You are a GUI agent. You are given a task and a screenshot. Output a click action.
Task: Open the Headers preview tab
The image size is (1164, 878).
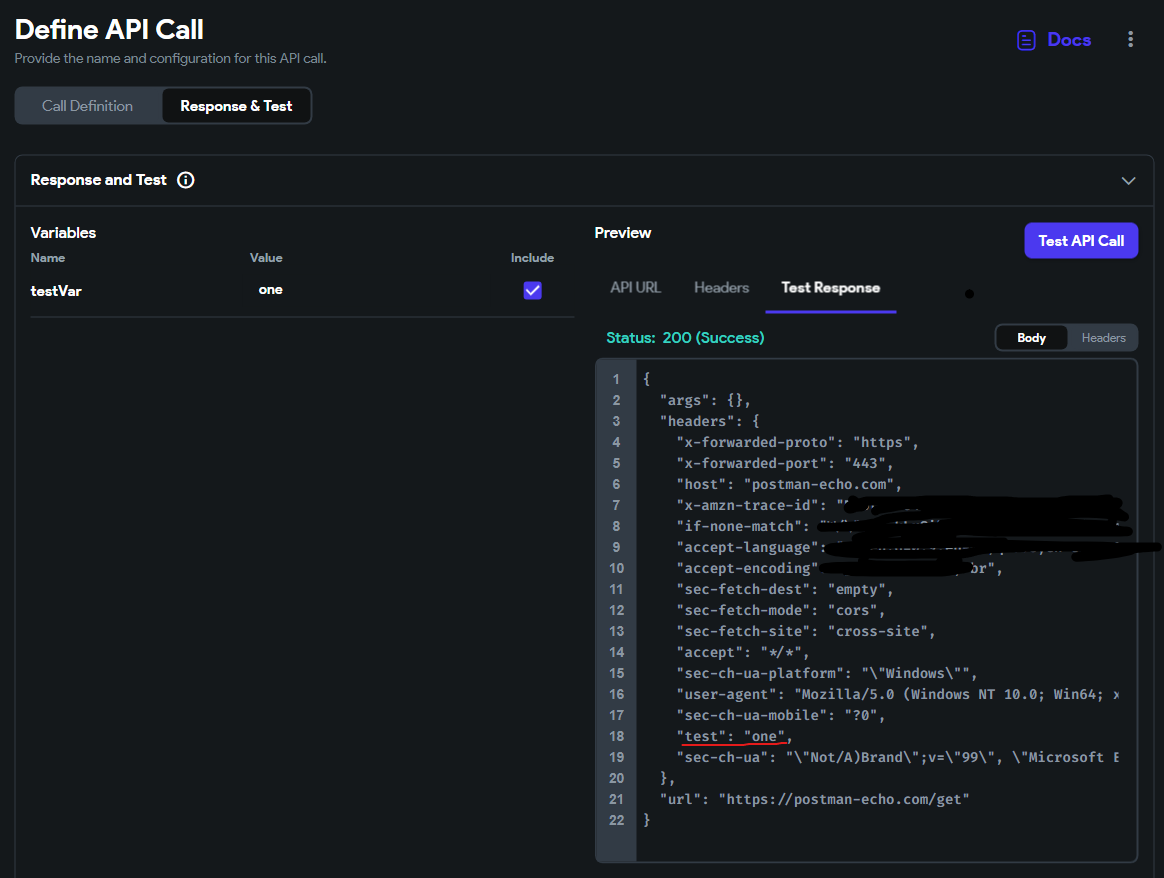coord(721,287)
